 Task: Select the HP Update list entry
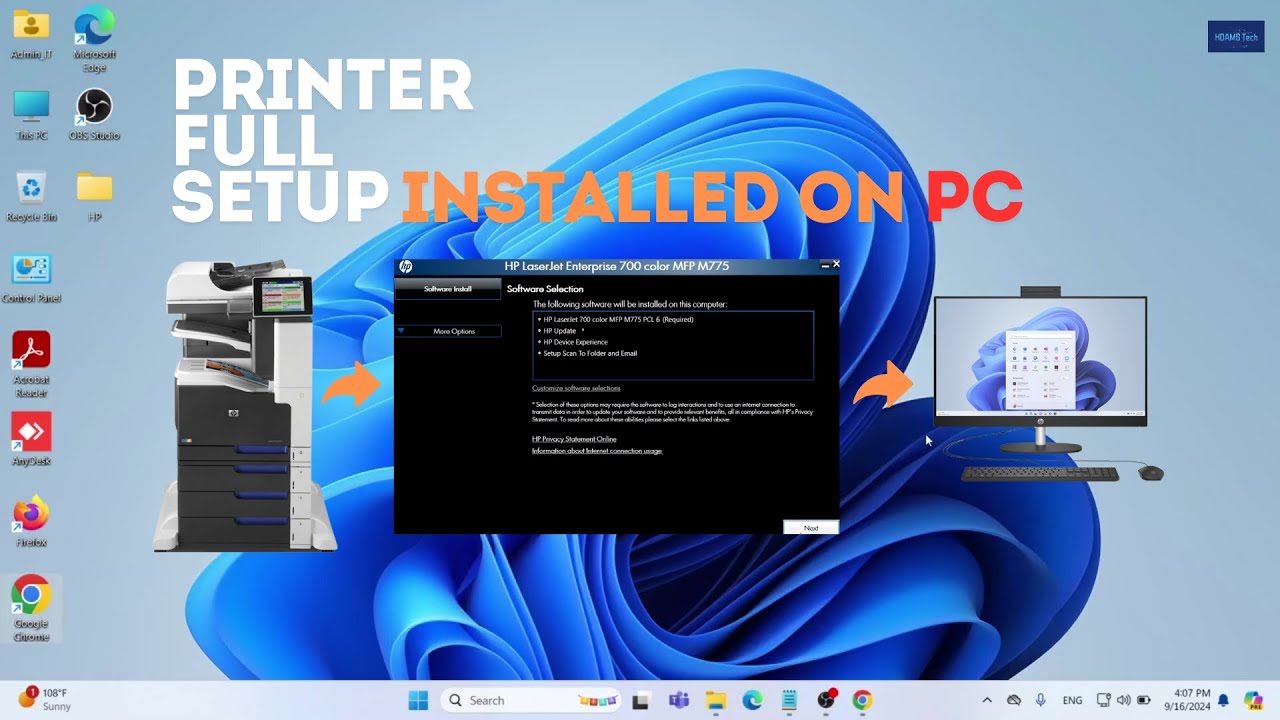559,331
